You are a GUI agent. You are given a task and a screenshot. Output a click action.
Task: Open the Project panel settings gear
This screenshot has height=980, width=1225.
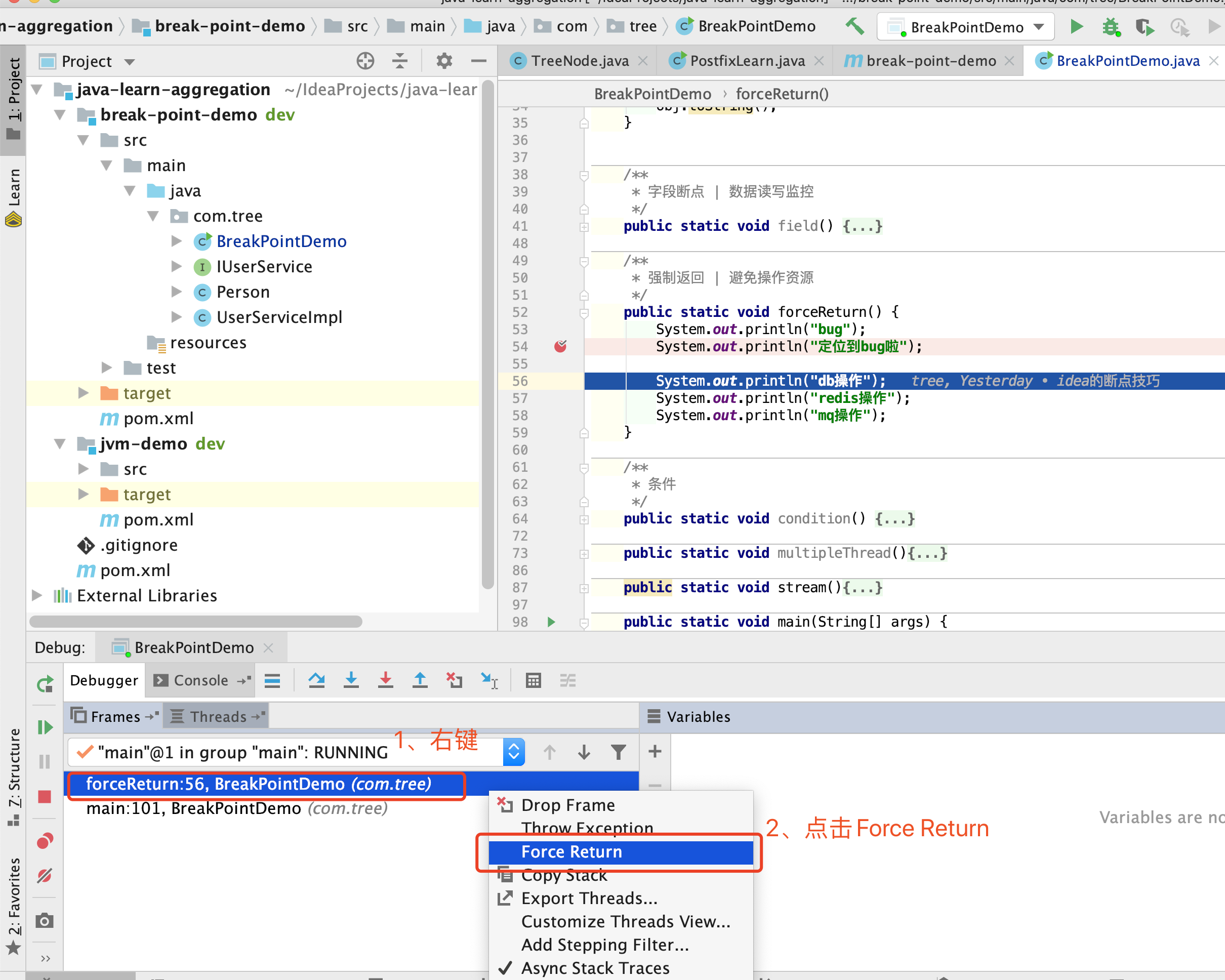(x=444, y=61)
